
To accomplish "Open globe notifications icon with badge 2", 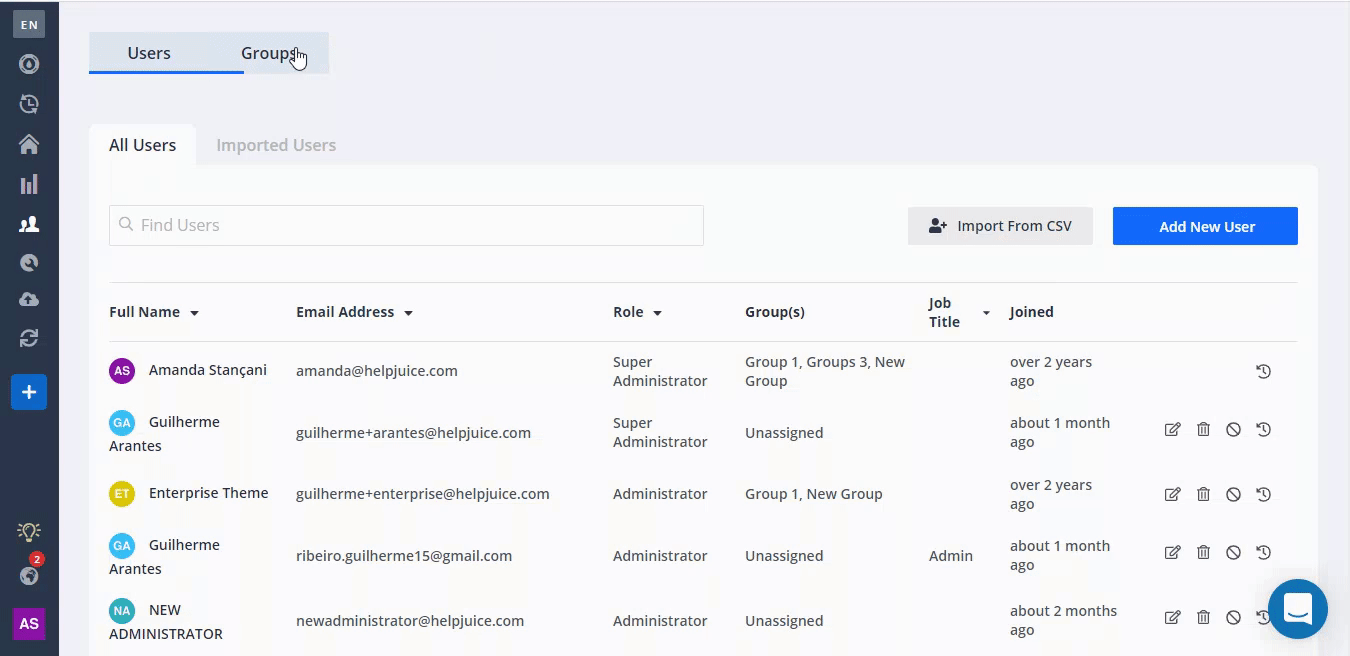I will click(x=29, y=575).
